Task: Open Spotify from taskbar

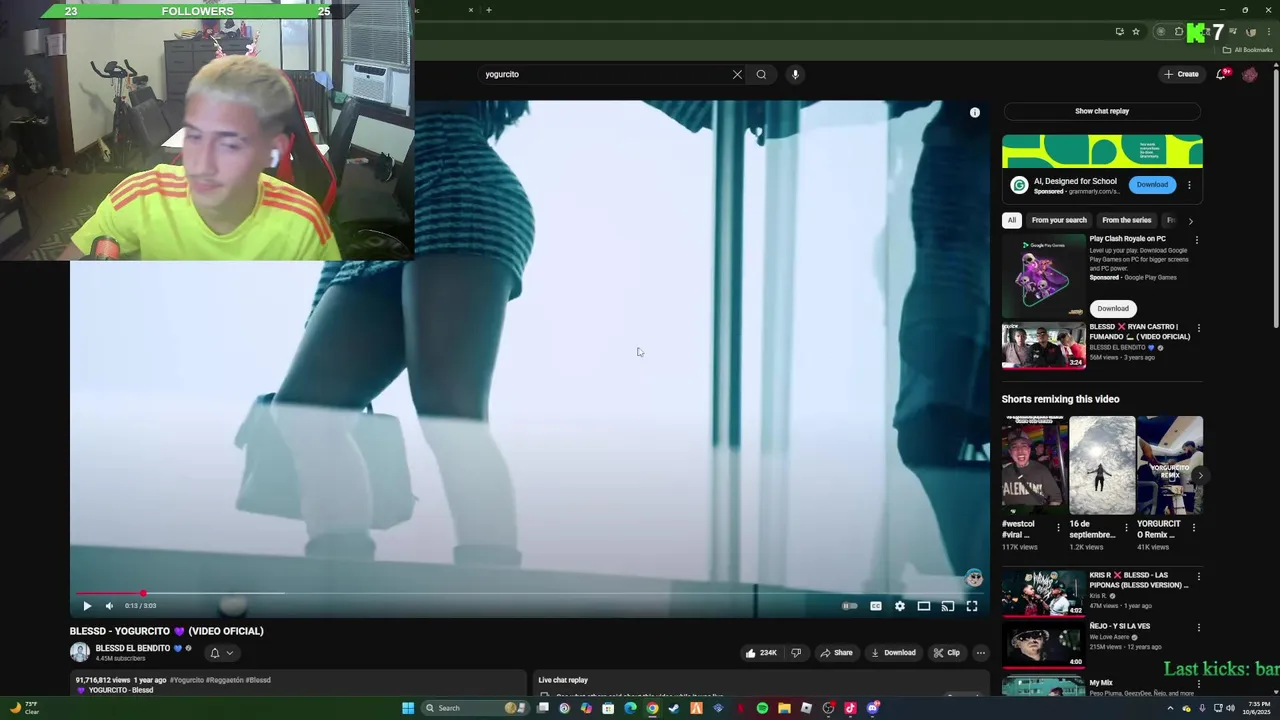Action: point(762,708)
